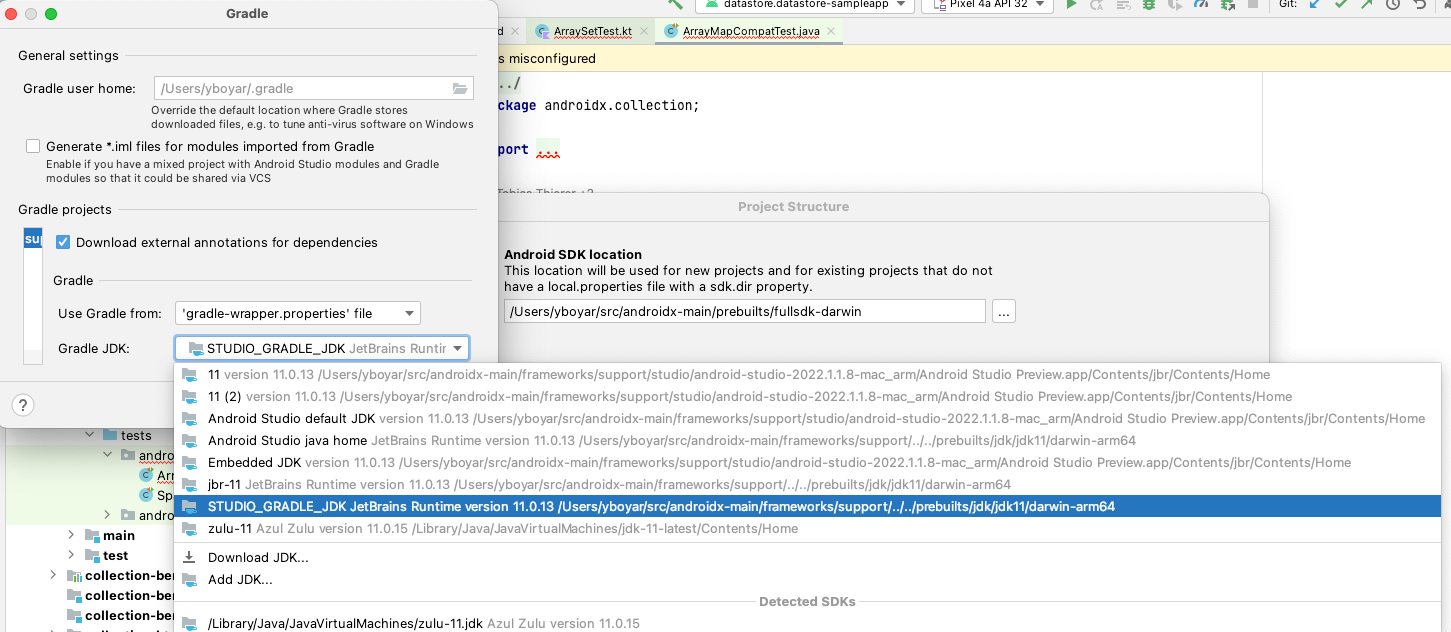The image size is (1451, 632).
Task: Click the ... browse button for SDK location
Action: coord(1004,311)
